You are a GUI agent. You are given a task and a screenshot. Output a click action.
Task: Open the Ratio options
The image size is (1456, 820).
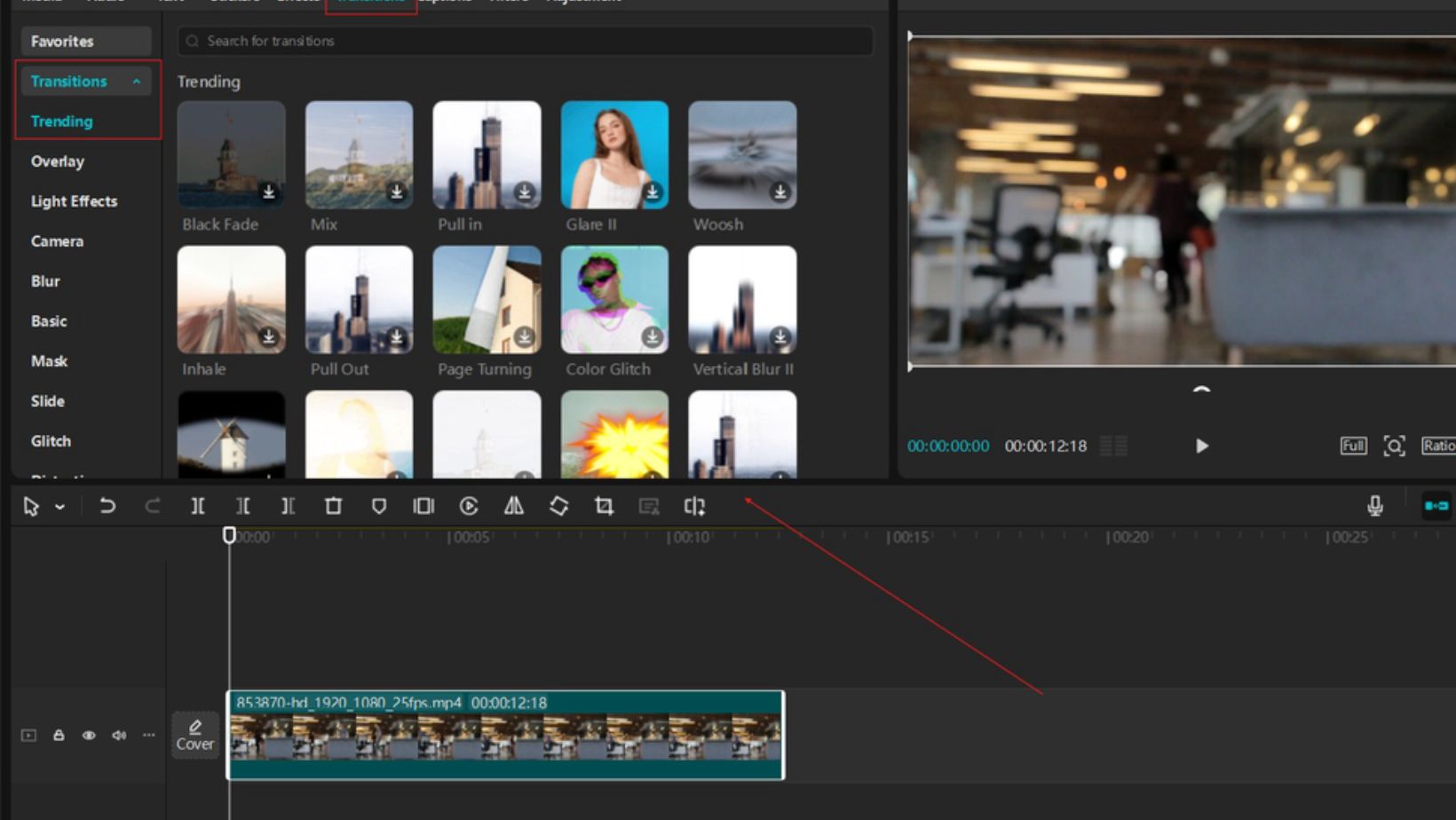tap(1438, 446)
